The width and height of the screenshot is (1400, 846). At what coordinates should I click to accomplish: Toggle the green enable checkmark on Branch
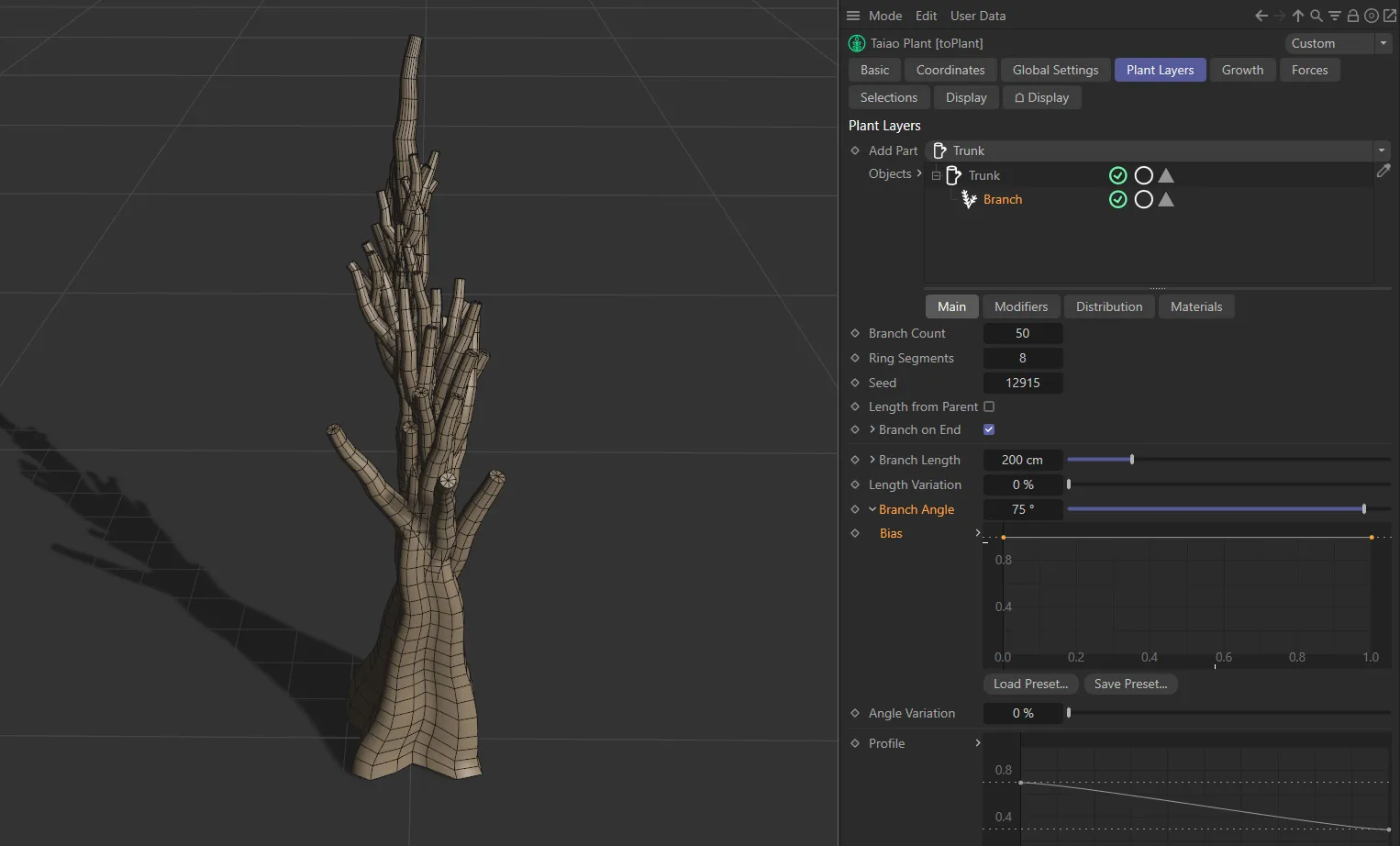point(1117,199)
